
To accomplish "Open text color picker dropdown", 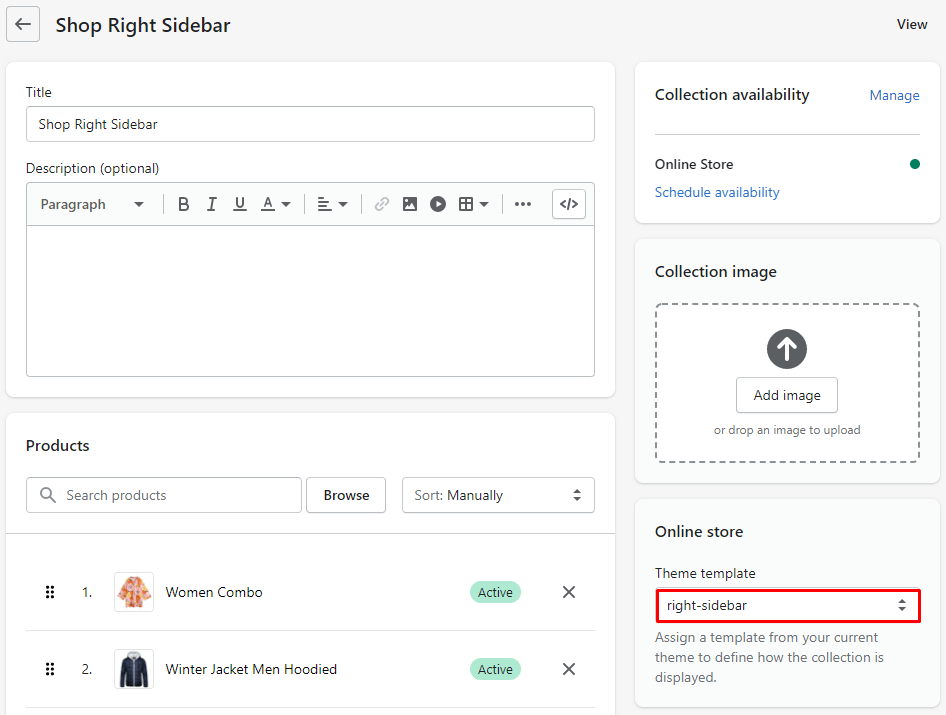I will pos(276,204).
